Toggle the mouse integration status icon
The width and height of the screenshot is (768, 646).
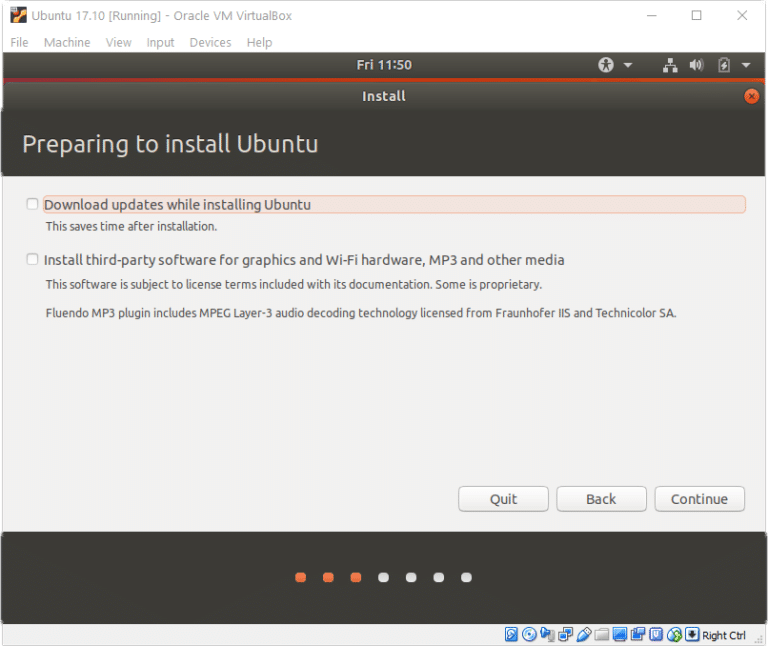pos(674,635)
